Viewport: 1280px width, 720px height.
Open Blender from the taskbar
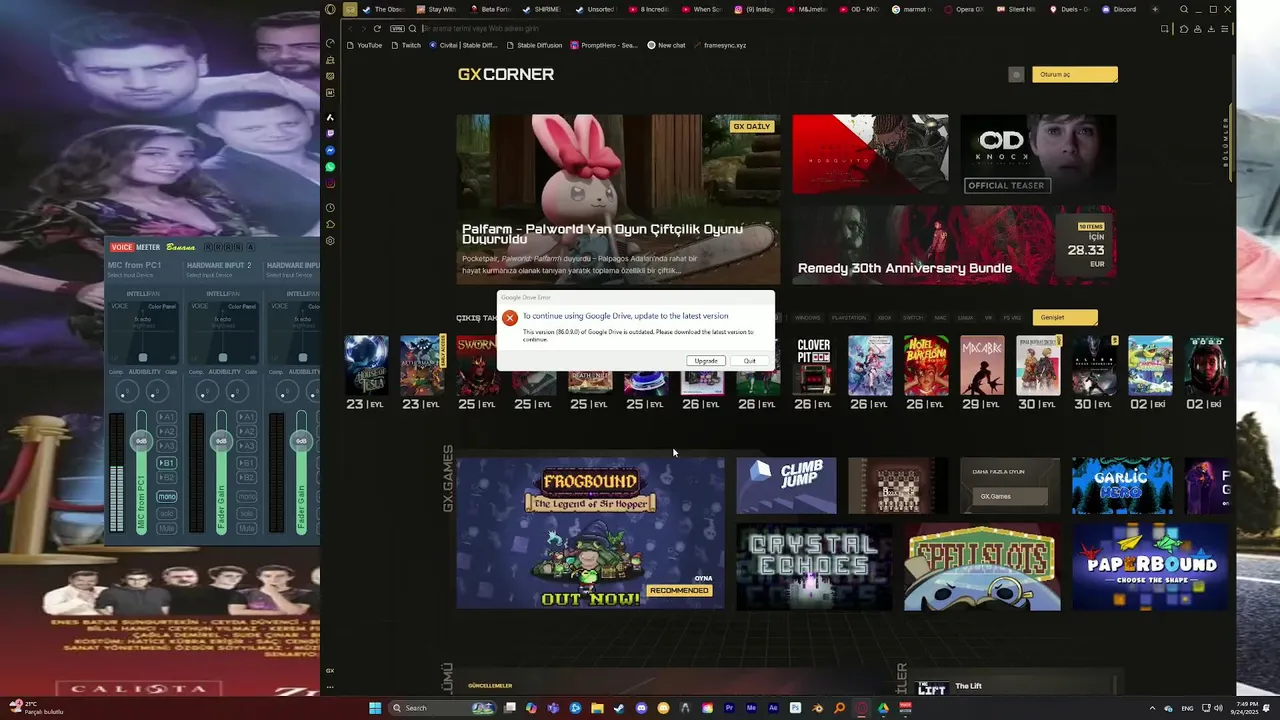817,708
